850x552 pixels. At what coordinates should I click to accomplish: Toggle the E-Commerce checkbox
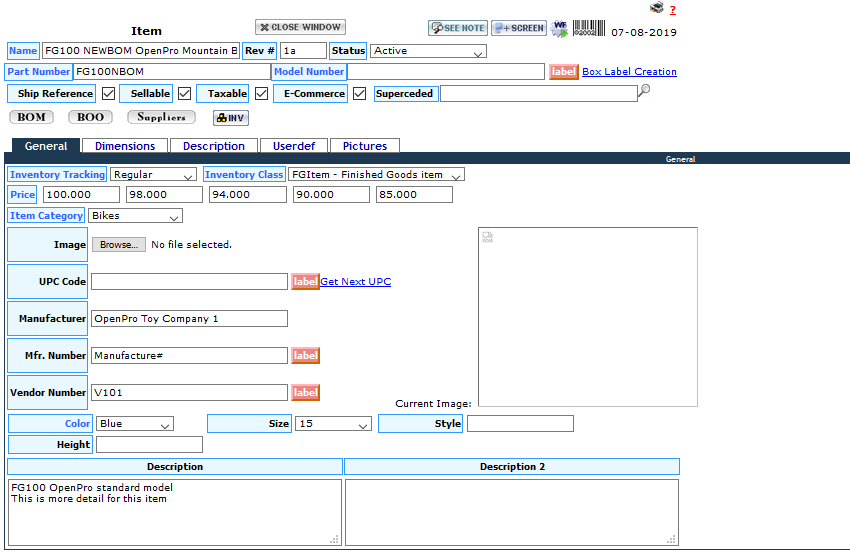click(360, 94)
